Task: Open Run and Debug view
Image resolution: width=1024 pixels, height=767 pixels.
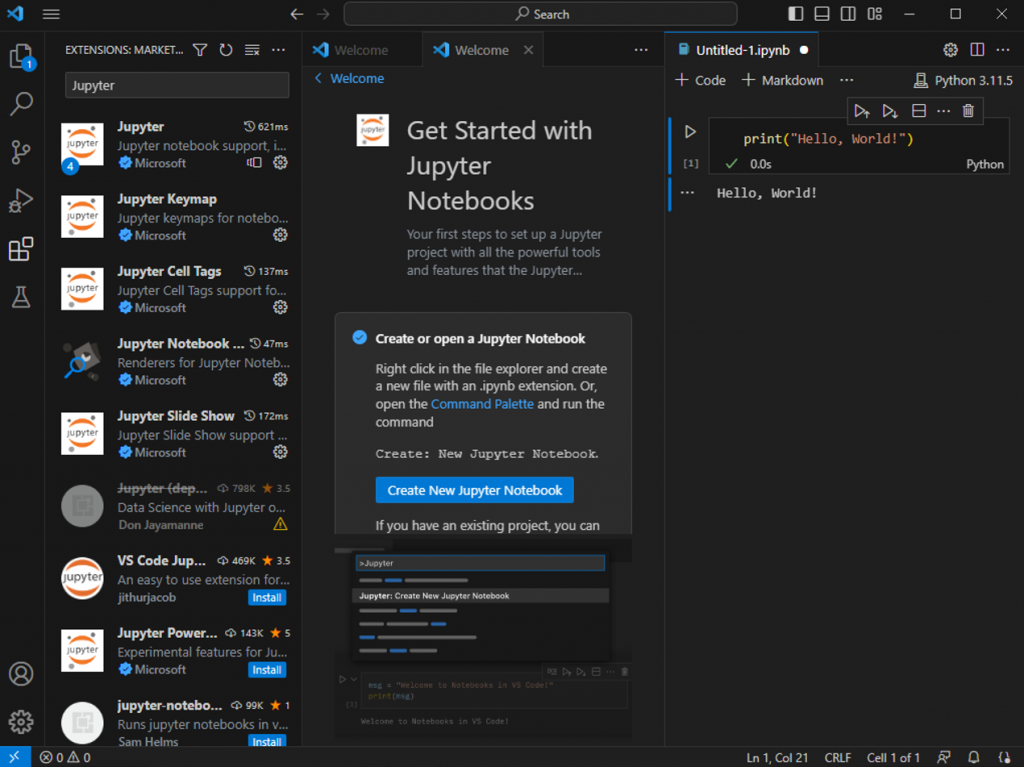Action: coord(21,200)
